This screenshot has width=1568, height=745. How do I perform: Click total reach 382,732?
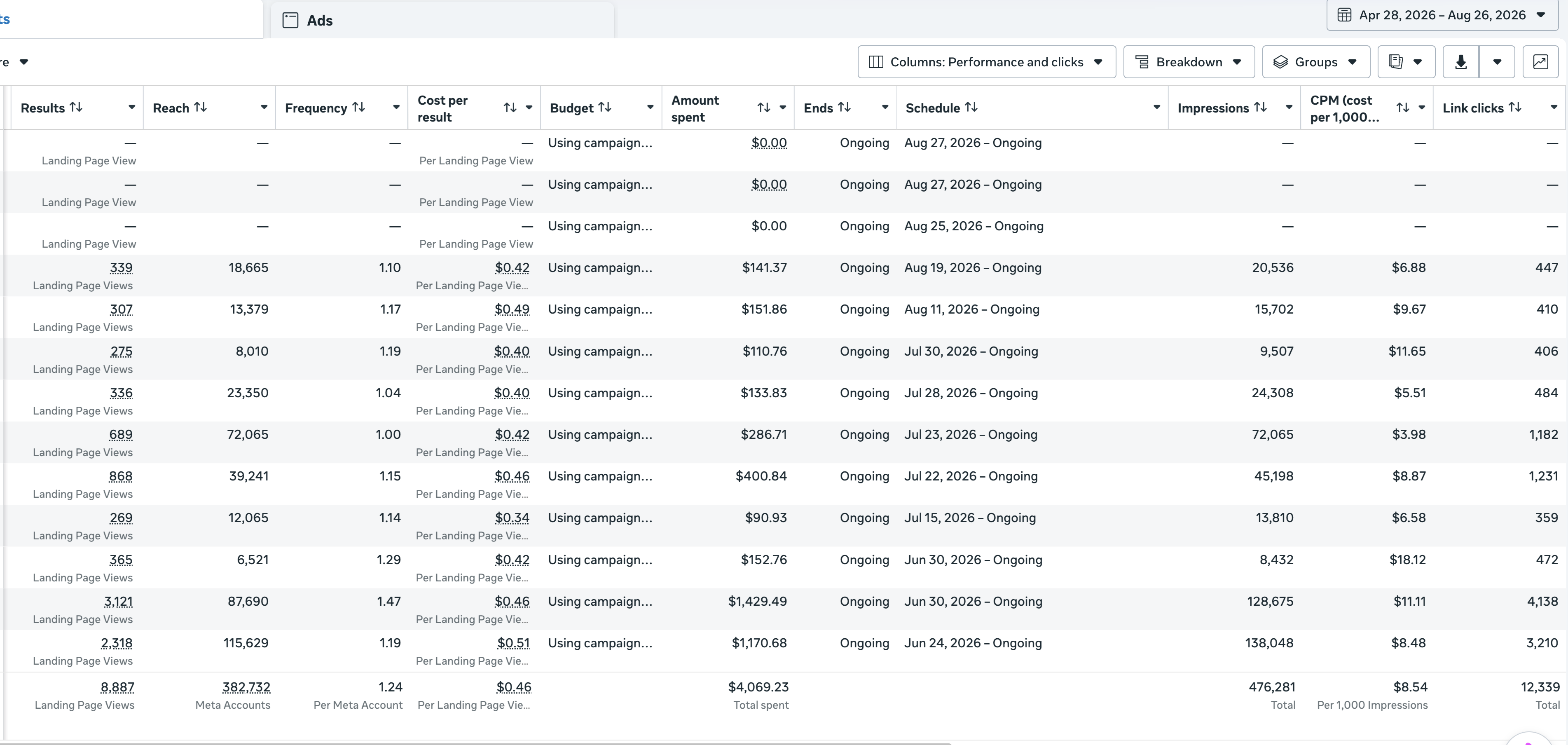click(x=246, y=687)
